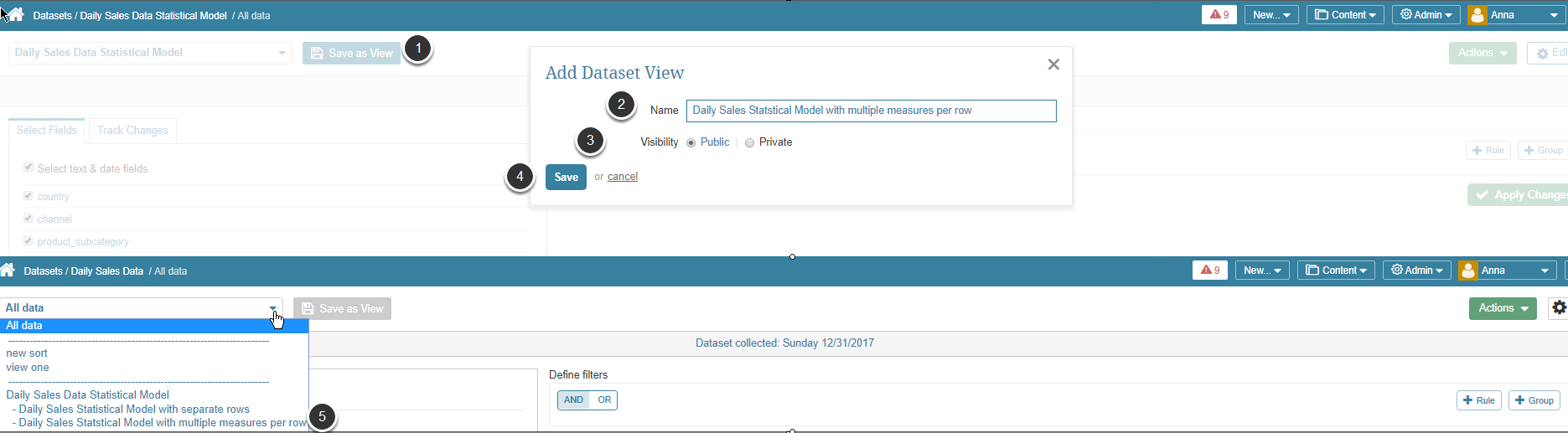The image size is (1568, 433).
Task: Open the Admin dropdown in the top bar
Action: (x=1426, y=14)
